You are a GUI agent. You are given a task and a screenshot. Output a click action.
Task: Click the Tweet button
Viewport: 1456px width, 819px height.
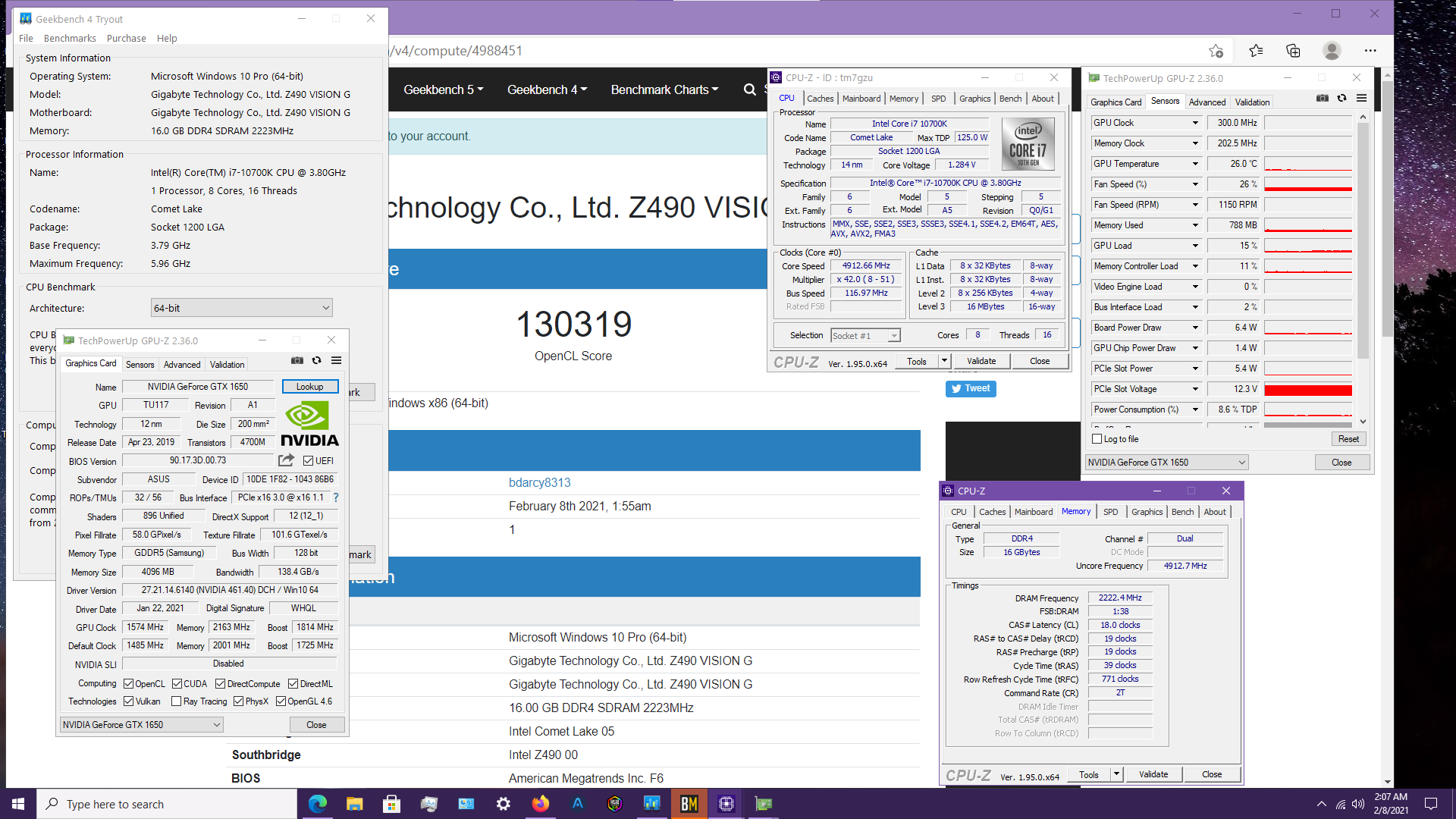click(971, 388)
